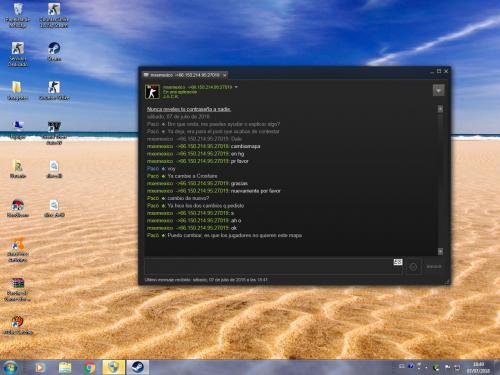Screen dimensions: 500x375
Task: Open the GTA IV desktop shortcut
Action: coord(54,133)
